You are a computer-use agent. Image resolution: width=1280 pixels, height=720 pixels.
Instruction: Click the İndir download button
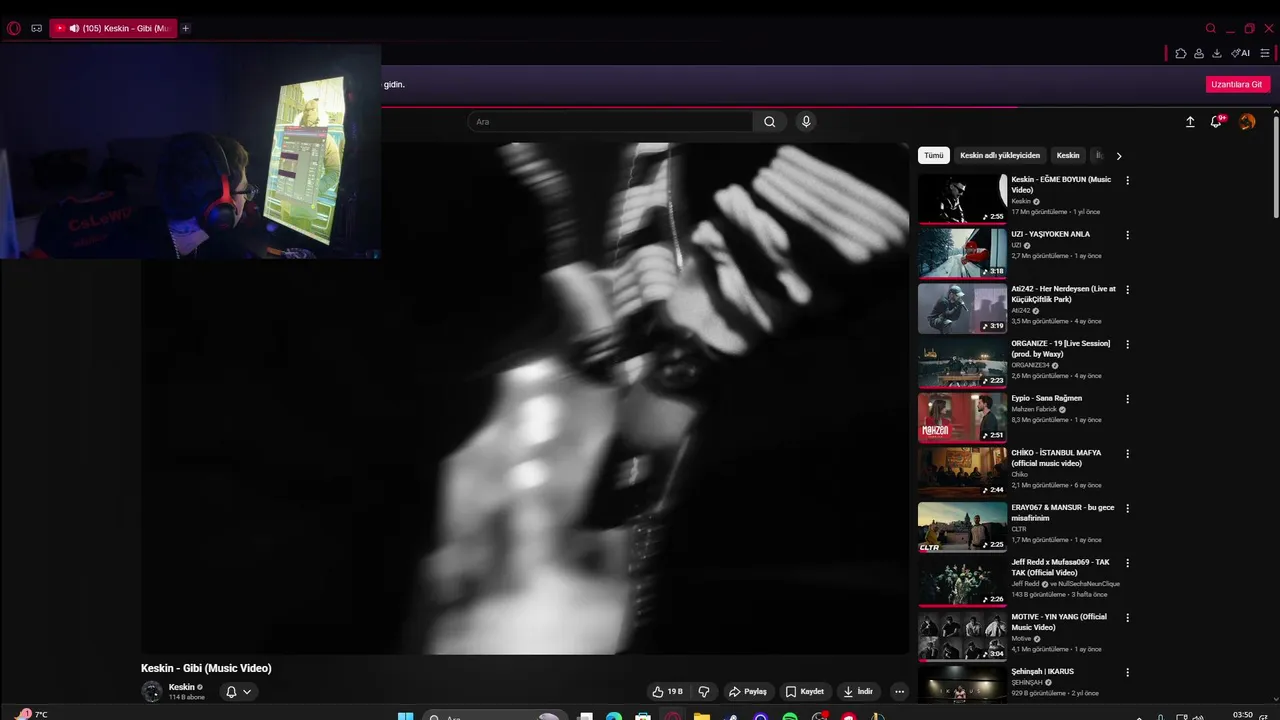click(858, 691)
